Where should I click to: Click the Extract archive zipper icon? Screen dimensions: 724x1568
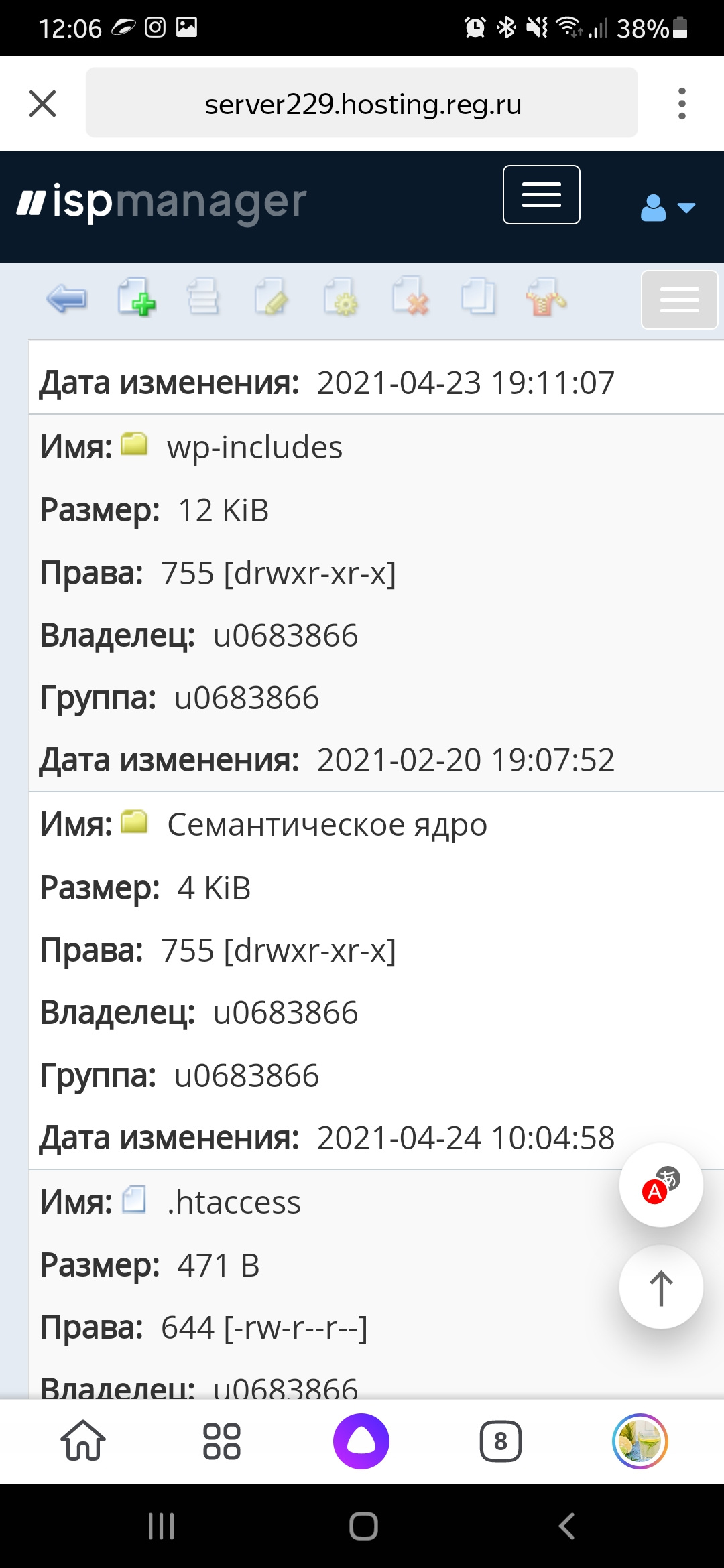click(546, 298)
